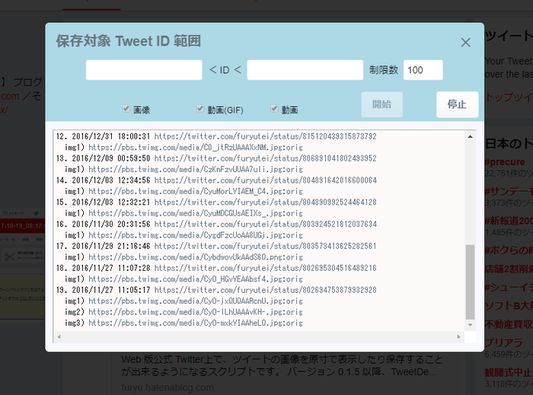Toggle the 画像 checkbox
The width and height of the screenshot is (533, 395).
(126, 109)
